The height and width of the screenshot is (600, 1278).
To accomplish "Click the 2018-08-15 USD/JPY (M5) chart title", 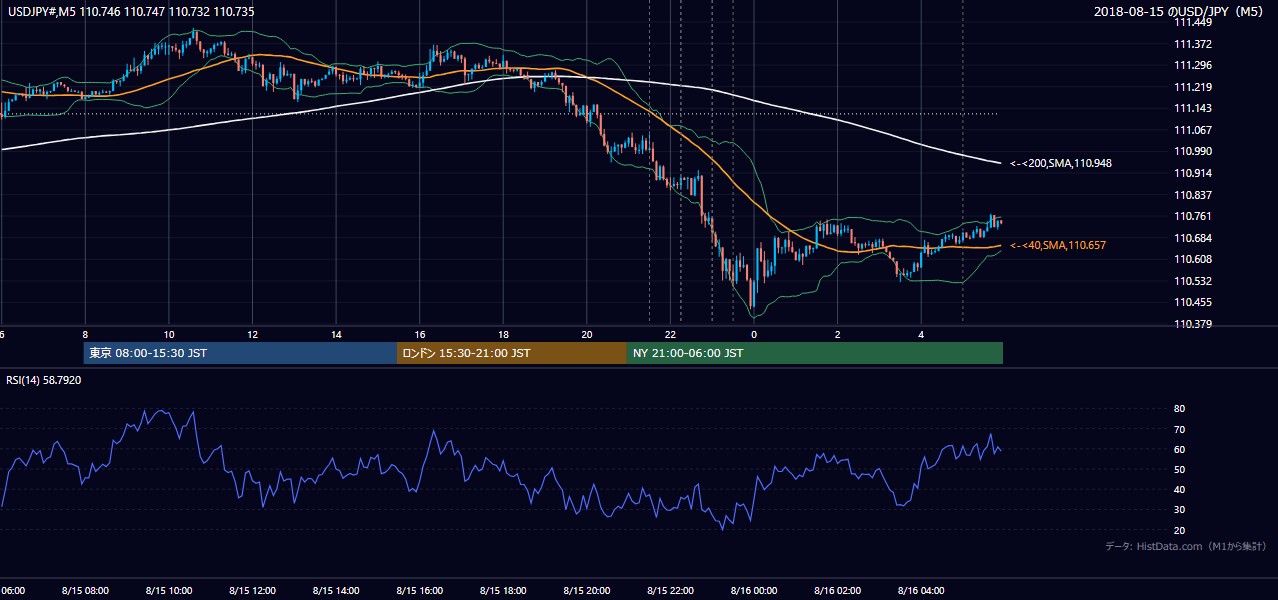I will point(1180,11).
